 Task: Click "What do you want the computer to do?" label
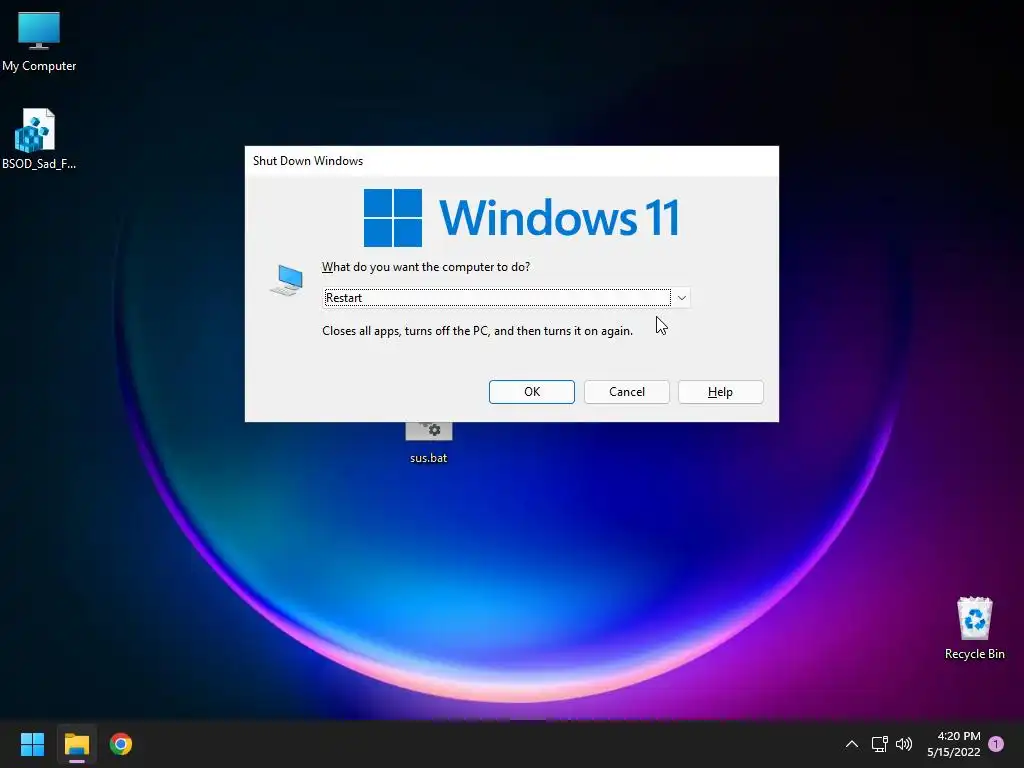[426, 267]
